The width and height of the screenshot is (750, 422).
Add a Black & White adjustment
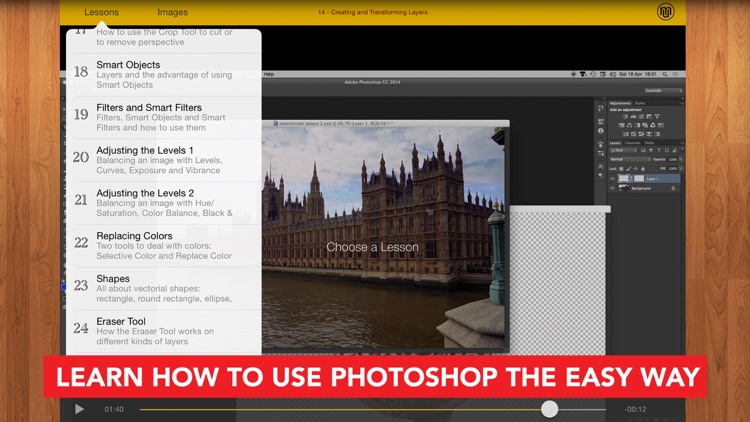coord(637,125)
